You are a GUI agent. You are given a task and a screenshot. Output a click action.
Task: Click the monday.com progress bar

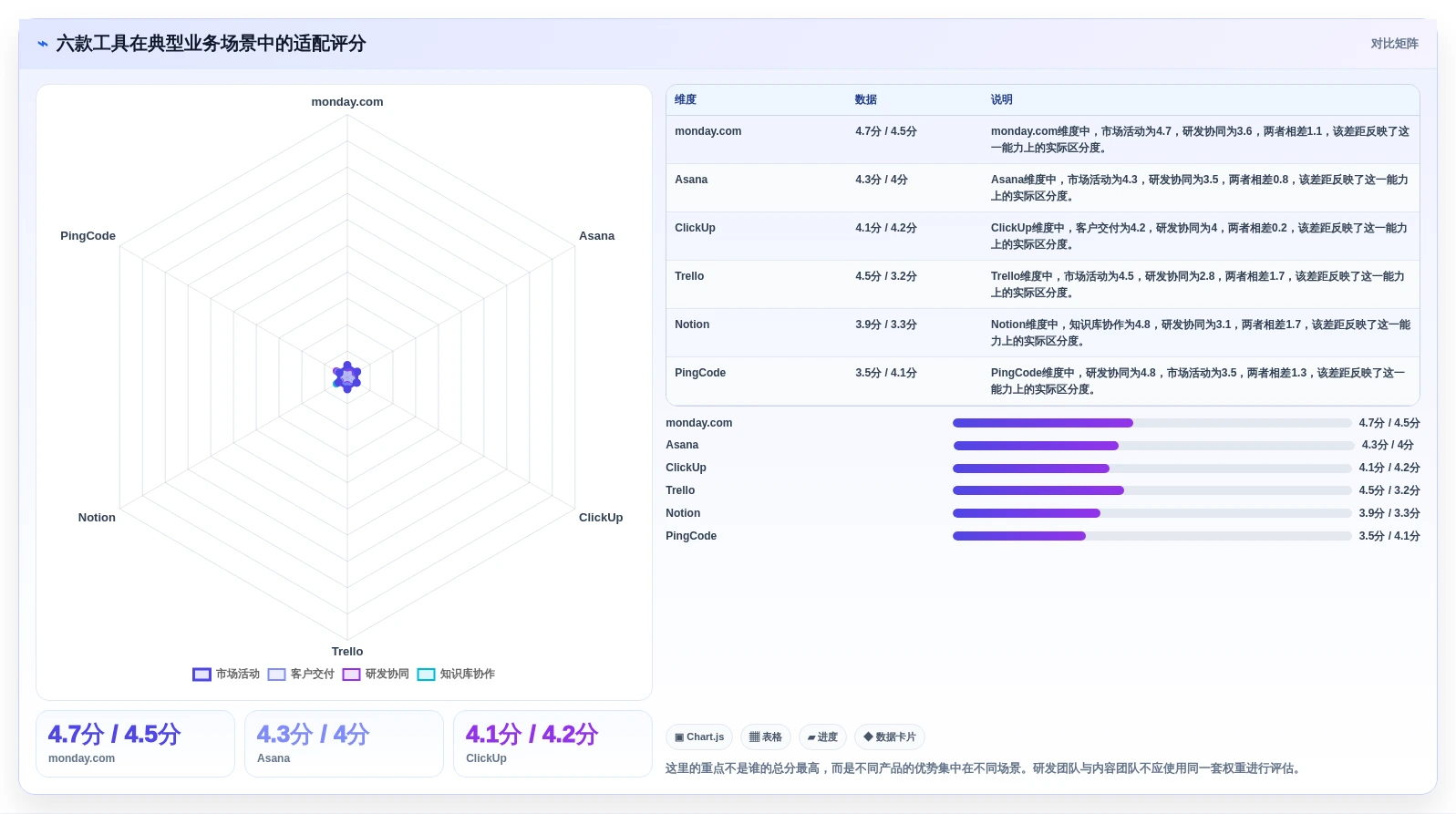click(x=1152, y=423)
